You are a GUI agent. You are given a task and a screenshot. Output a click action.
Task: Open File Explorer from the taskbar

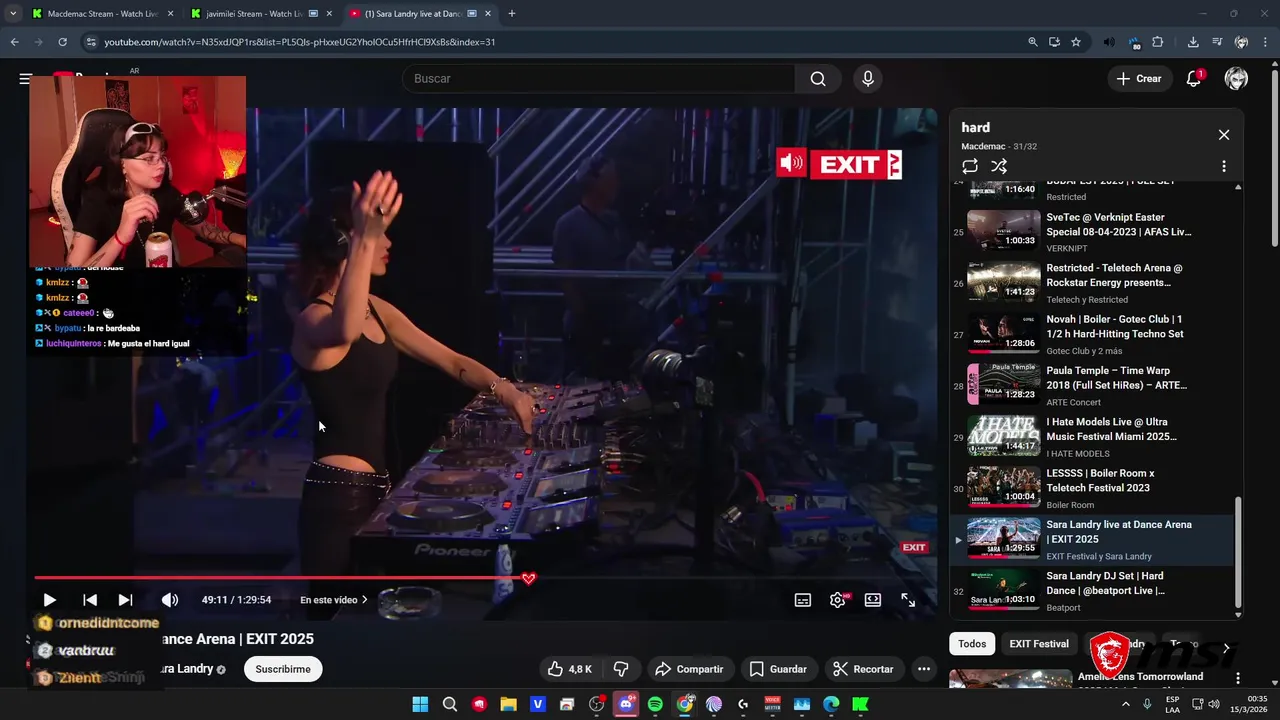click(x=508, y=704)
